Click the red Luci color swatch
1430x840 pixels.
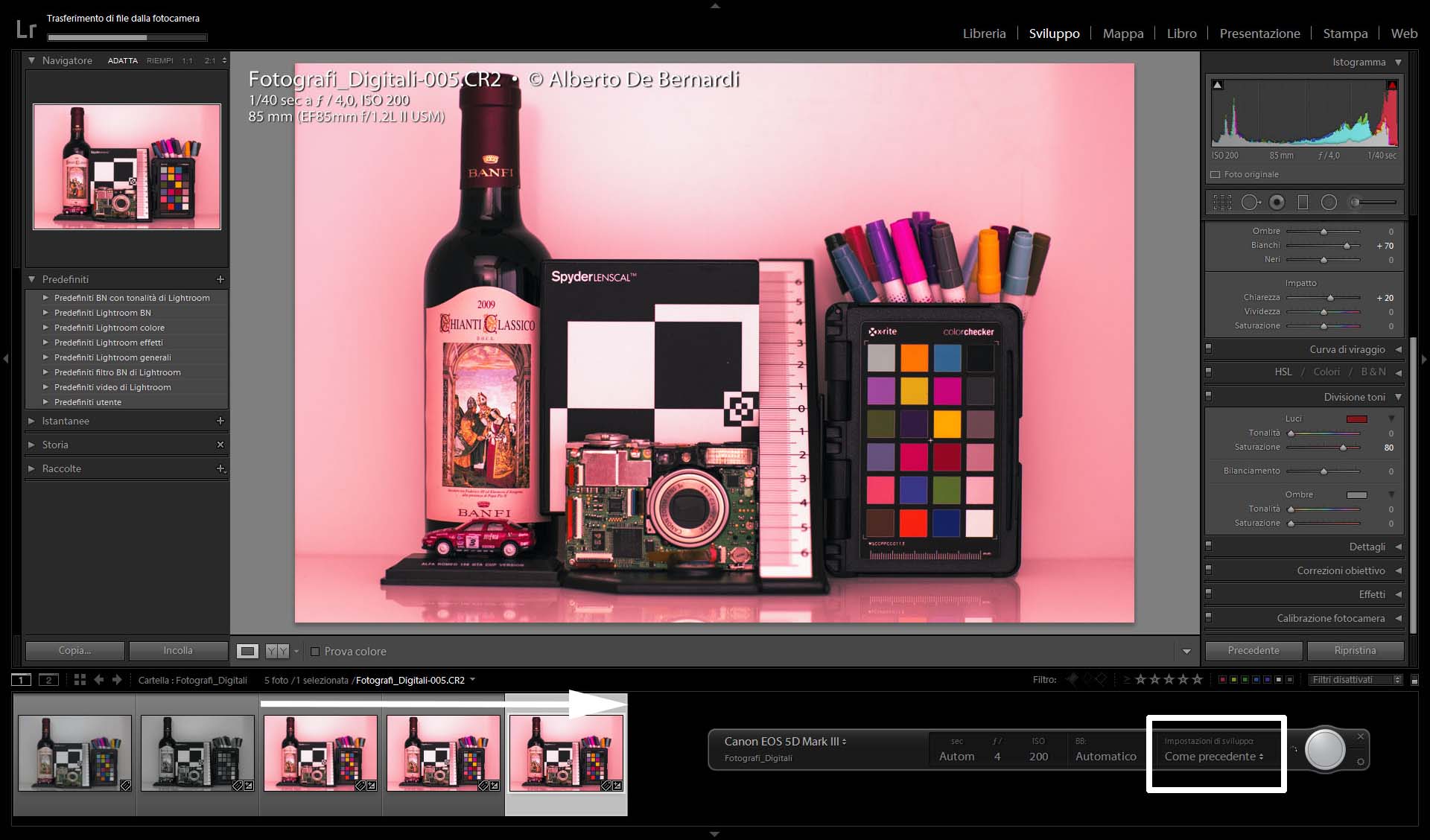[1356, 419]
